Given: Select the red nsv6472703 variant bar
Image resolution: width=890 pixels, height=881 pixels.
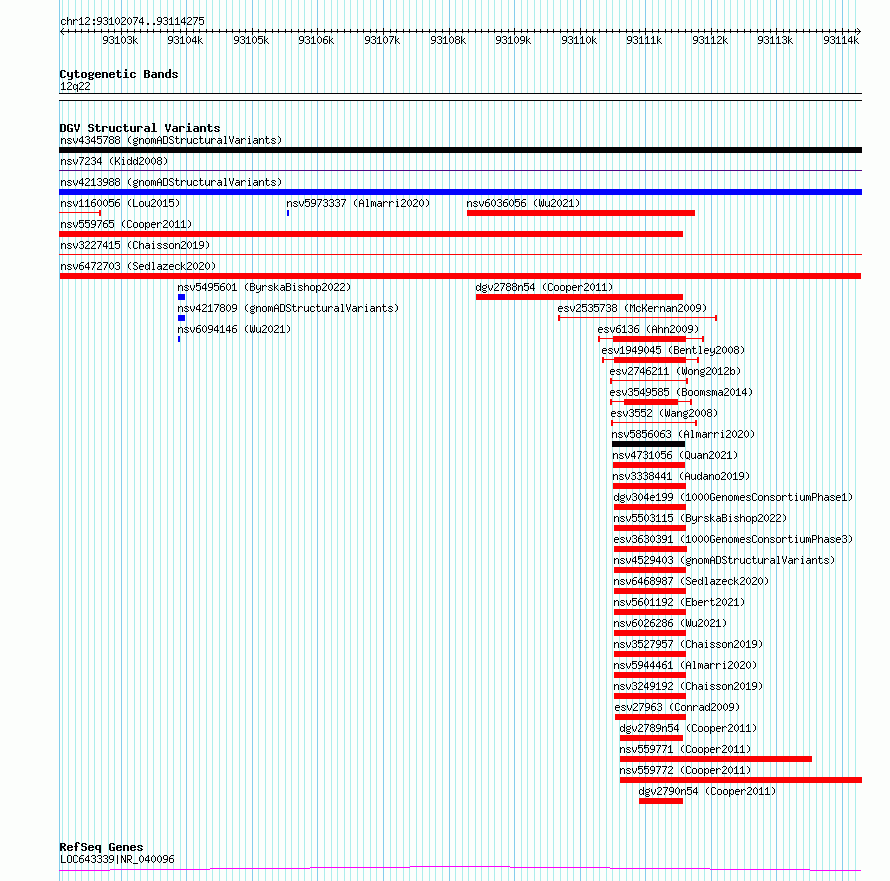Looking at the screenshot, I should (x=460, y=276).
